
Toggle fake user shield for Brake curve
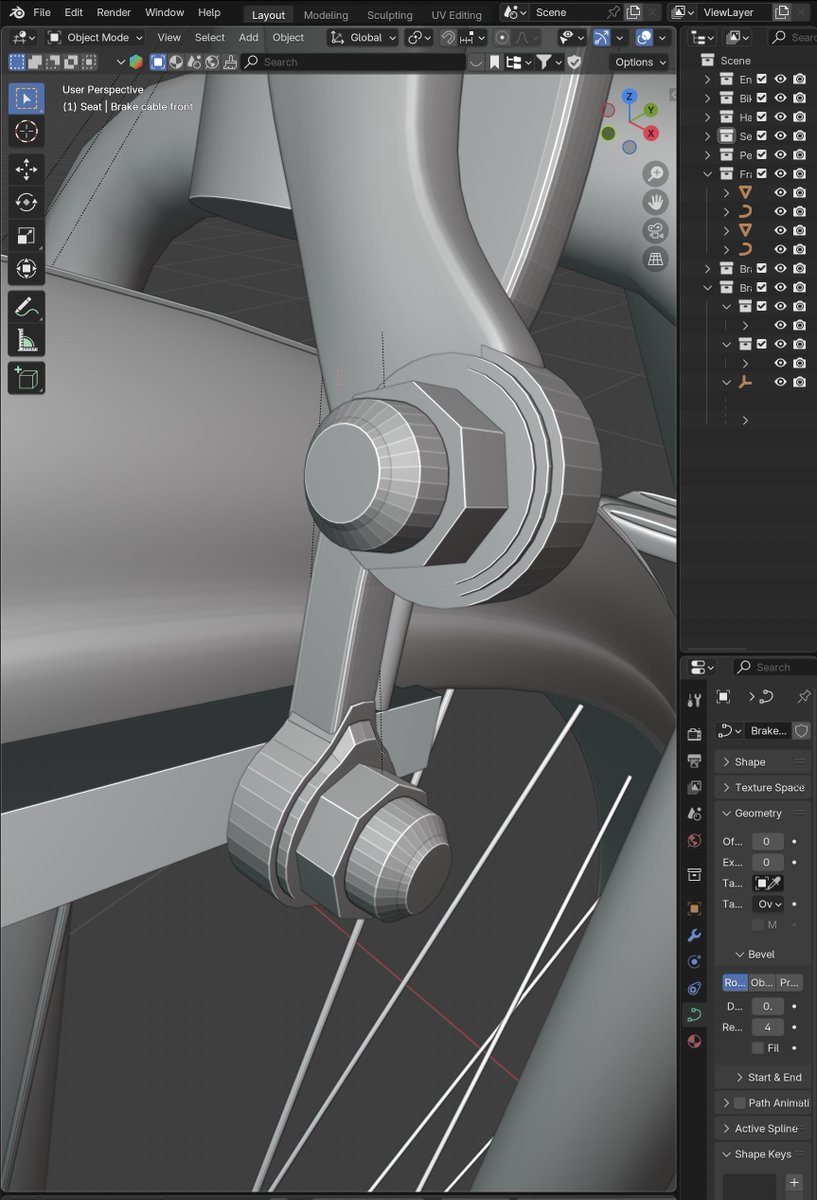[801, 731]
